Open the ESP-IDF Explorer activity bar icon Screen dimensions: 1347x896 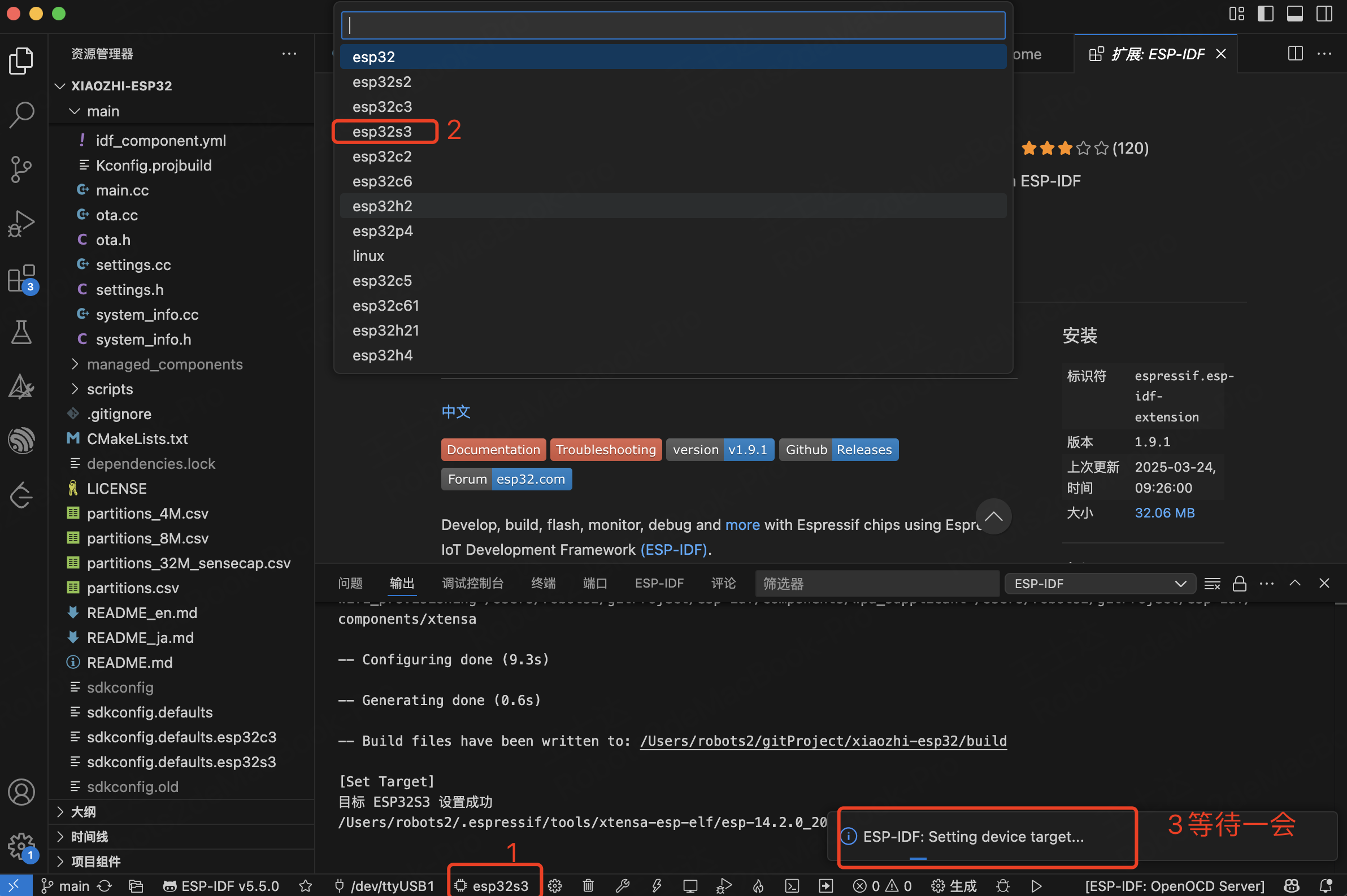[21, 441]
